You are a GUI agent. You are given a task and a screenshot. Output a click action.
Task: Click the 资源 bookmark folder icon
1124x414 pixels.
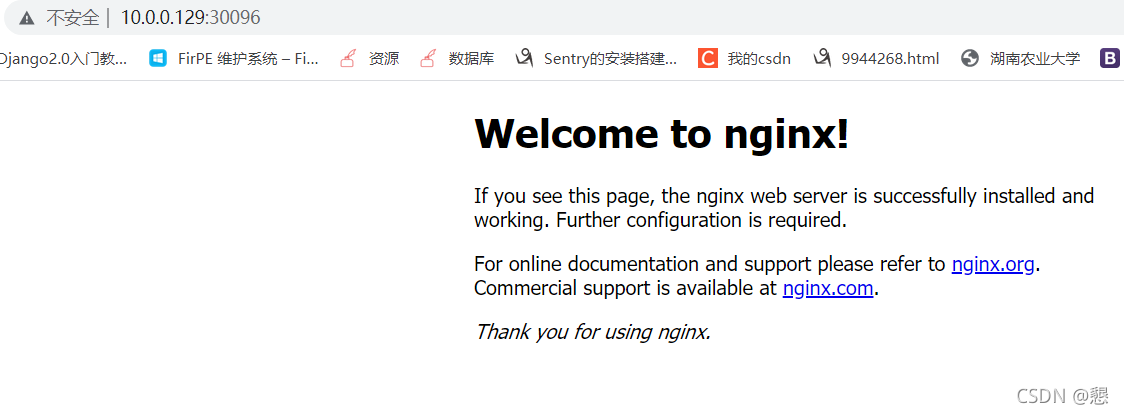point(348,59)
